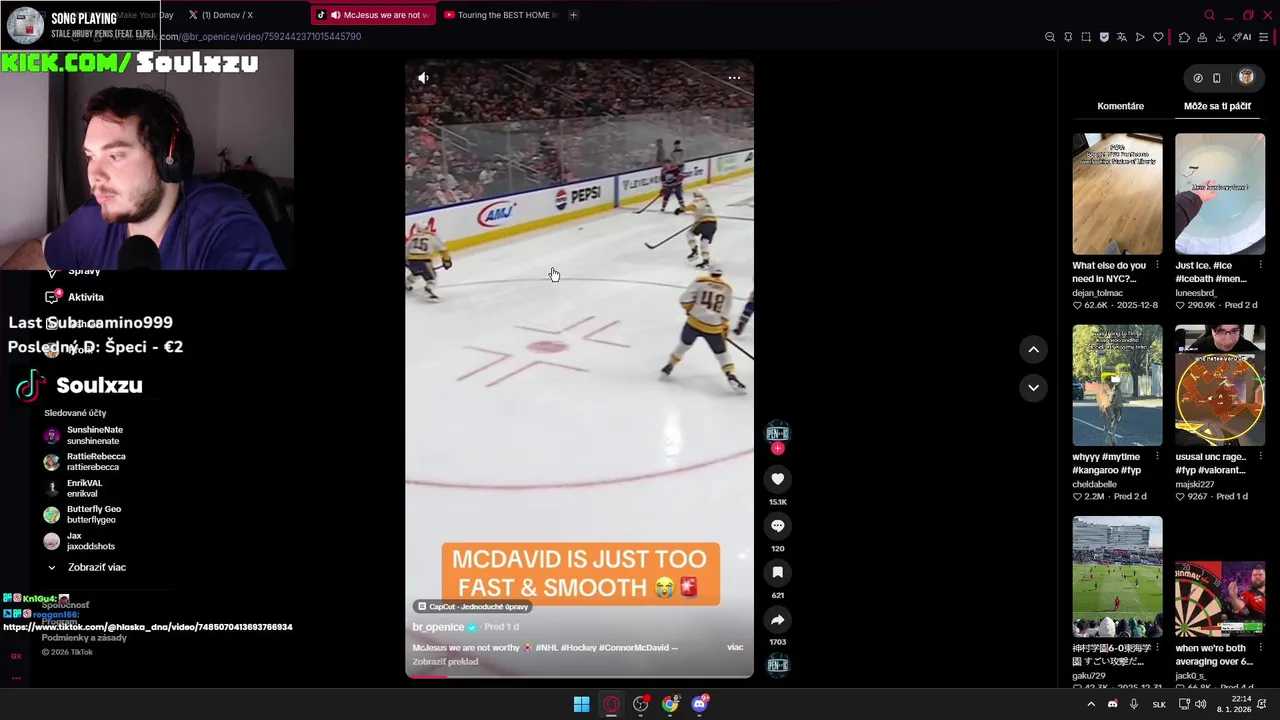Open the browser downloads icon
The height and width of the screenshot is (720, 1280).
click(x=1220, y=37)
